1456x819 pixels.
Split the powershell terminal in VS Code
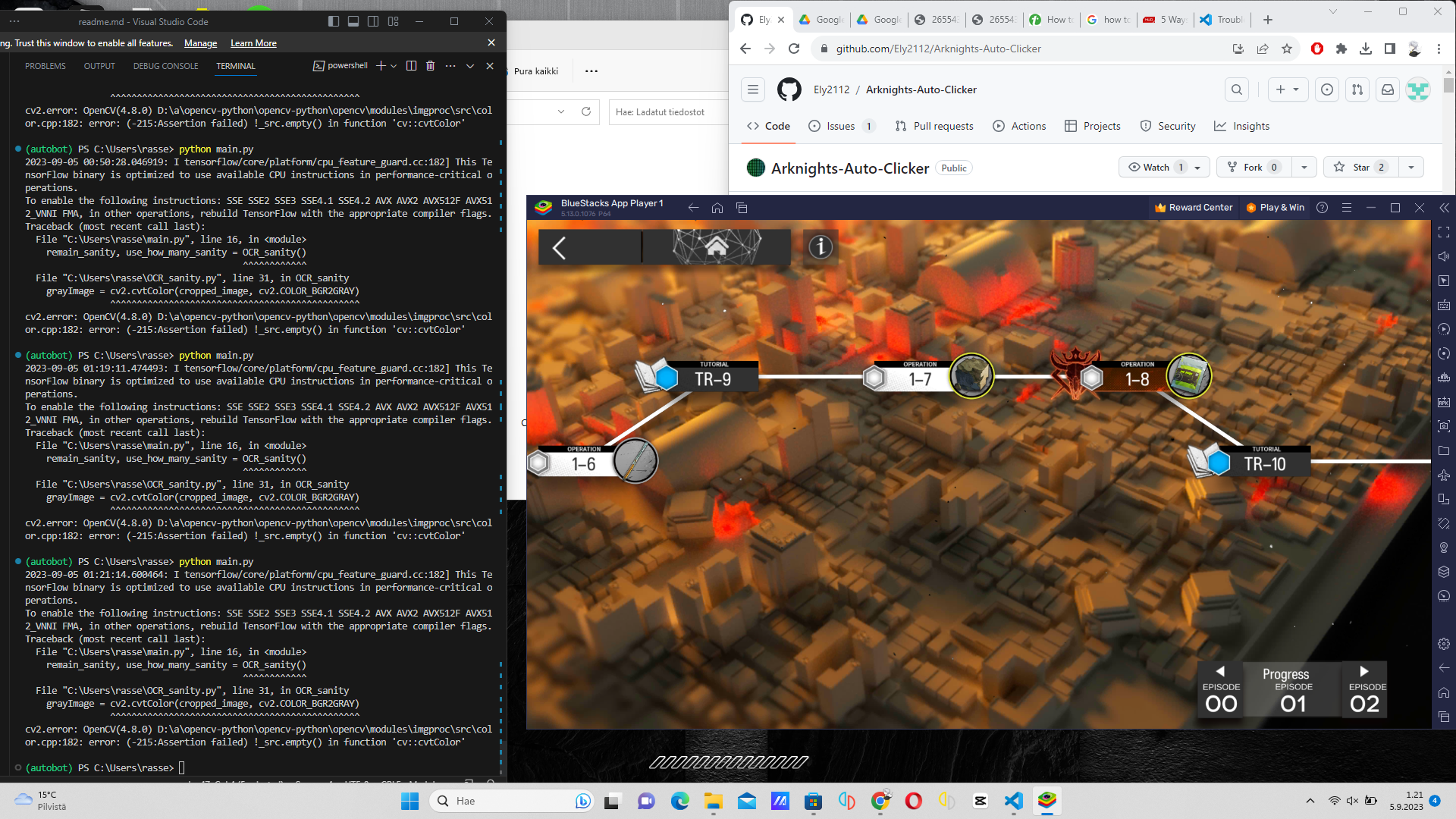[x=411, y=66]
